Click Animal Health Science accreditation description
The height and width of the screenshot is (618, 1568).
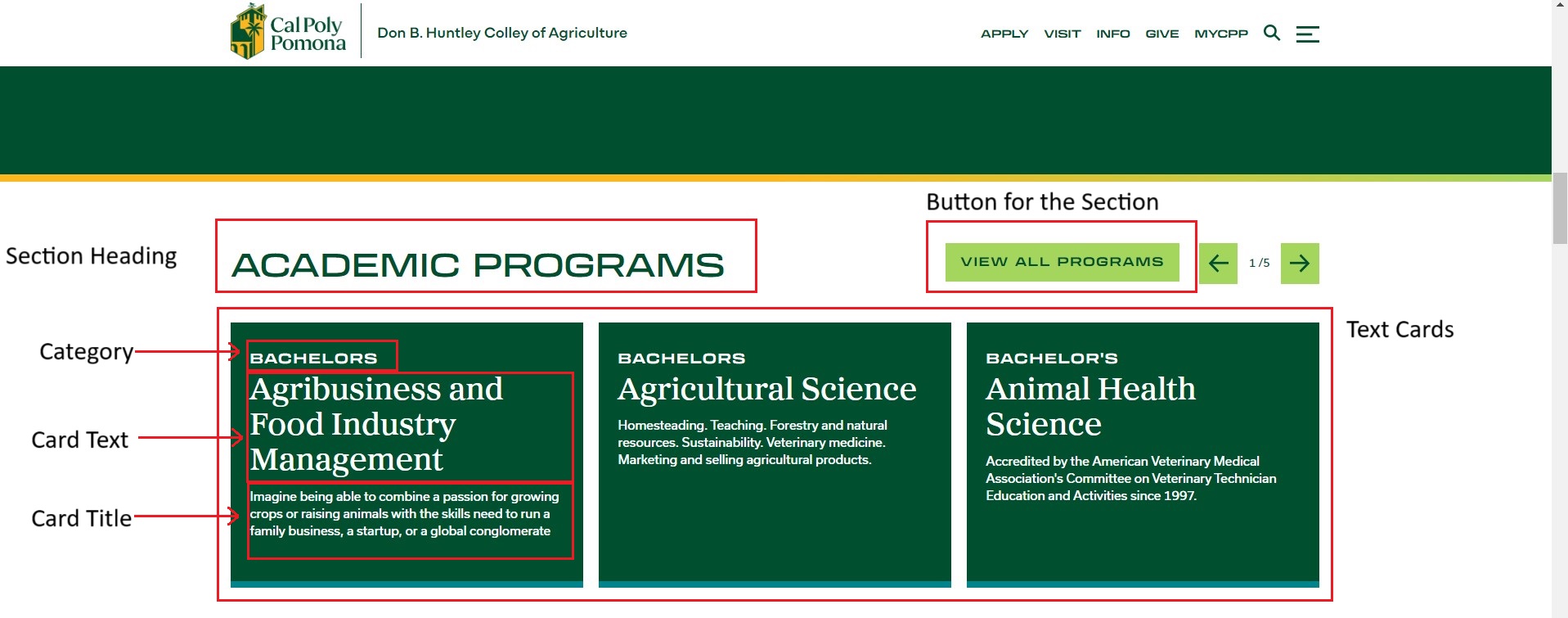pyautogui.click(x=1130, y=479)
